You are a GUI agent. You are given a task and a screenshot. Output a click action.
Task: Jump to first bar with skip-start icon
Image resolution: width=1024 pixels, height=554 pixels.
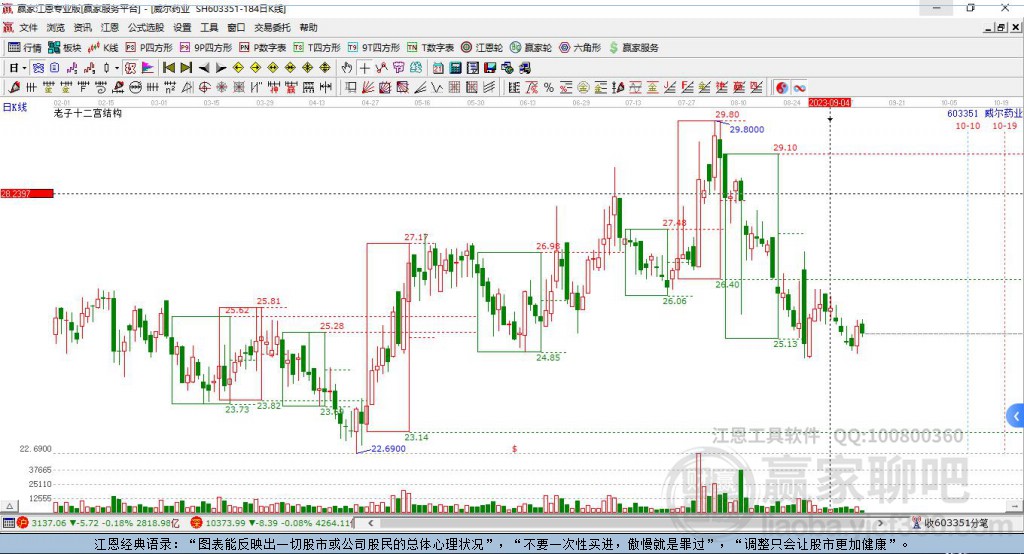[x=168, y=68]
